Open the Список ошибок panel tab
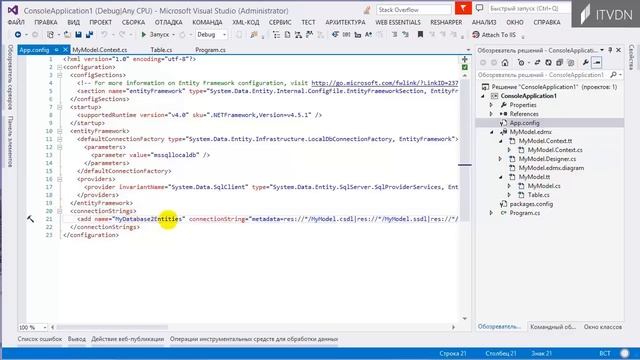This screenshot has height=360, width=640. (40, 339)
